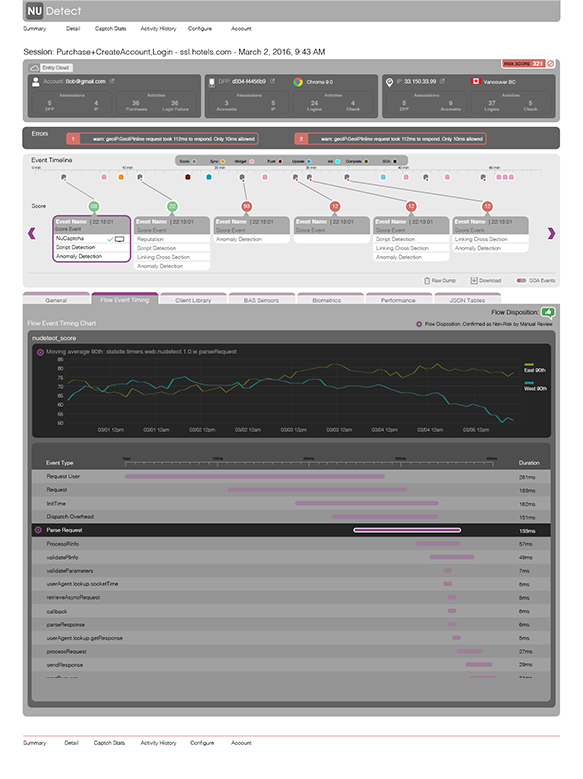Select the Parse Request row radio marker
583x779 pixels.
[38, 530]
